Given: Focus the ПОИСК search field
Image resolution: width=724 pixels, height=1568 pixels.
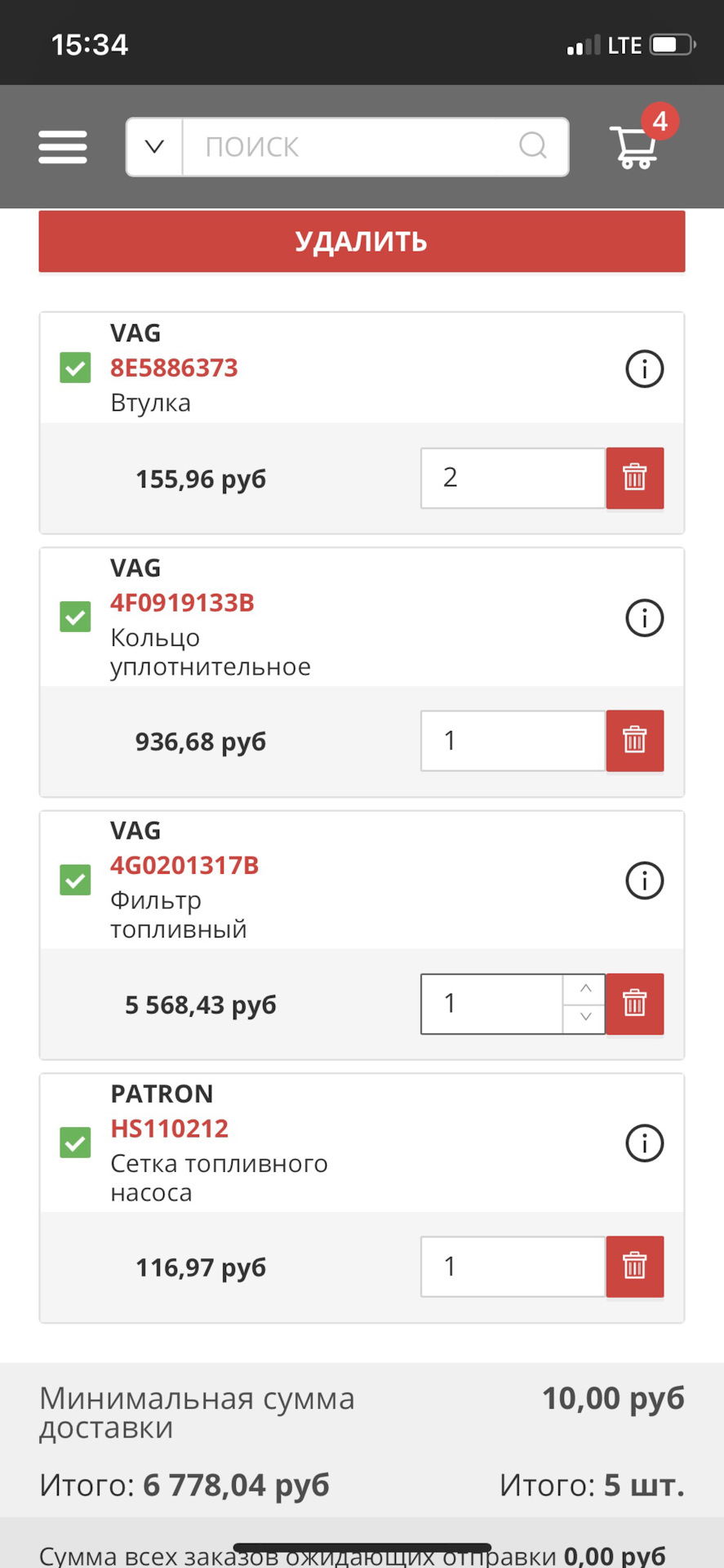Looking at the screenshot, I should [351, 147].
